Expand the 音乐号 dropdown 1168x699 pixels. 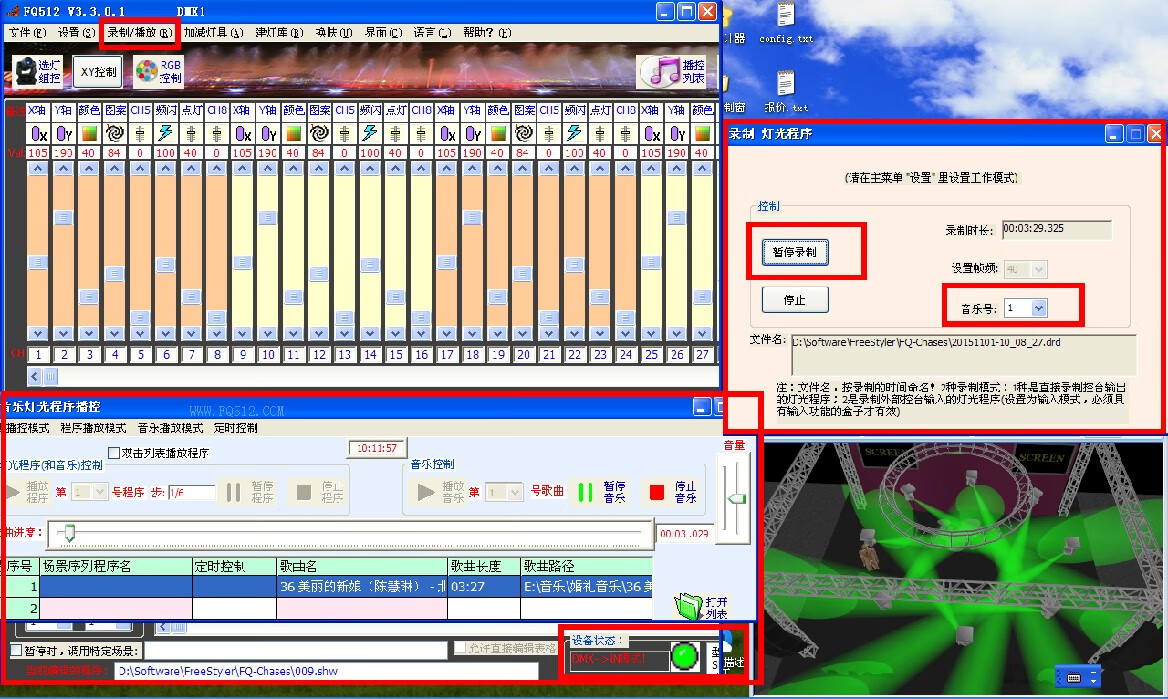1038,308
